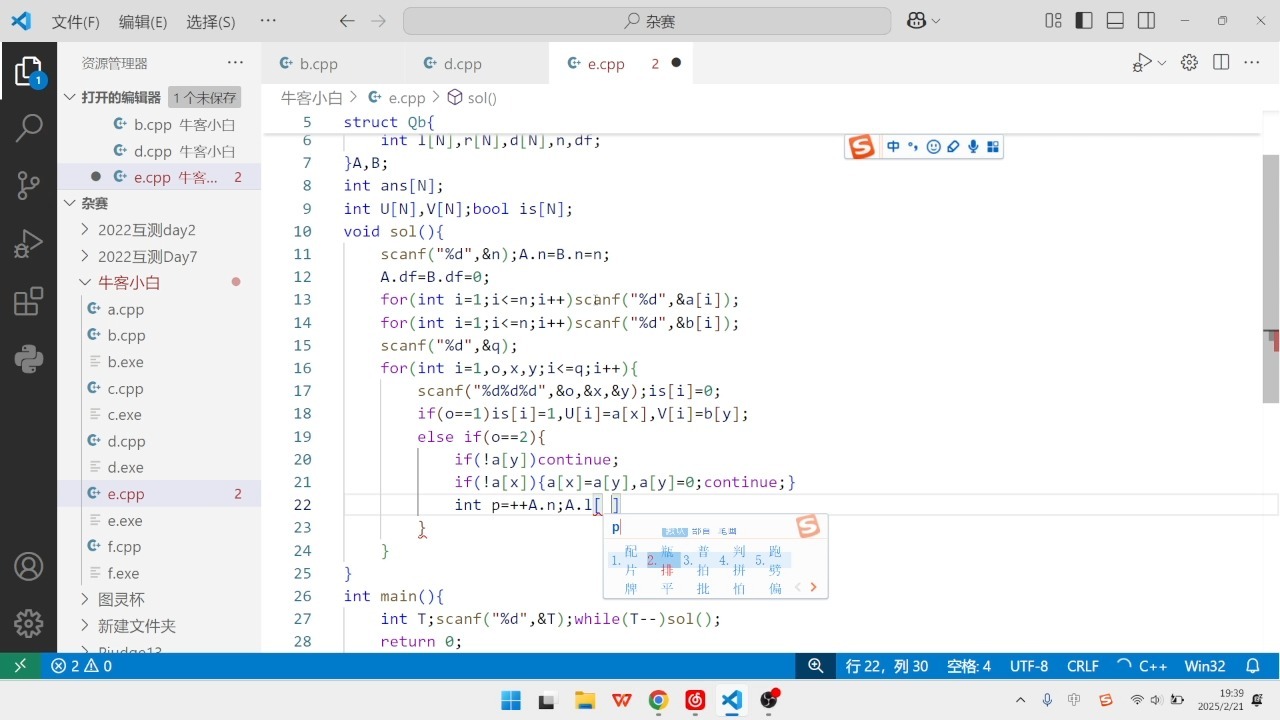Image resolution: width=1280 pixels, height=720 pixels.
Task: Open the Search view in activity bar
Action: pyautogui.click(x=28, y=127)
